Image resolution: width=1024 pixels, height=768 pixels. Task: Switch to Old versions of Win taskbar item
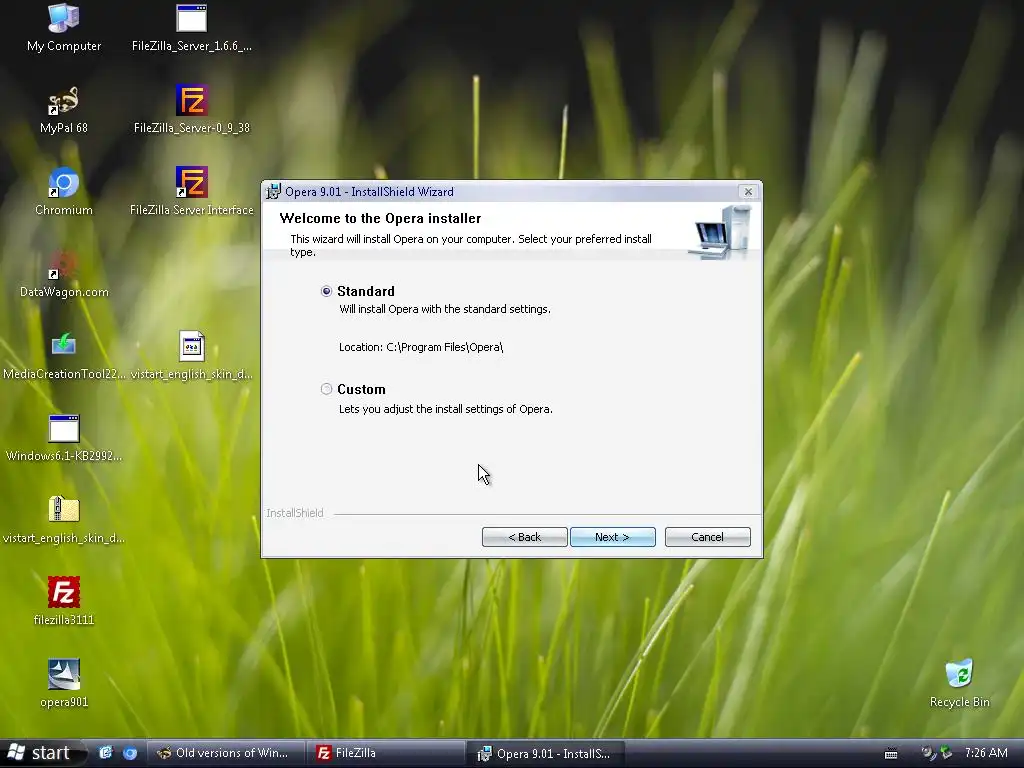point(225,753)
